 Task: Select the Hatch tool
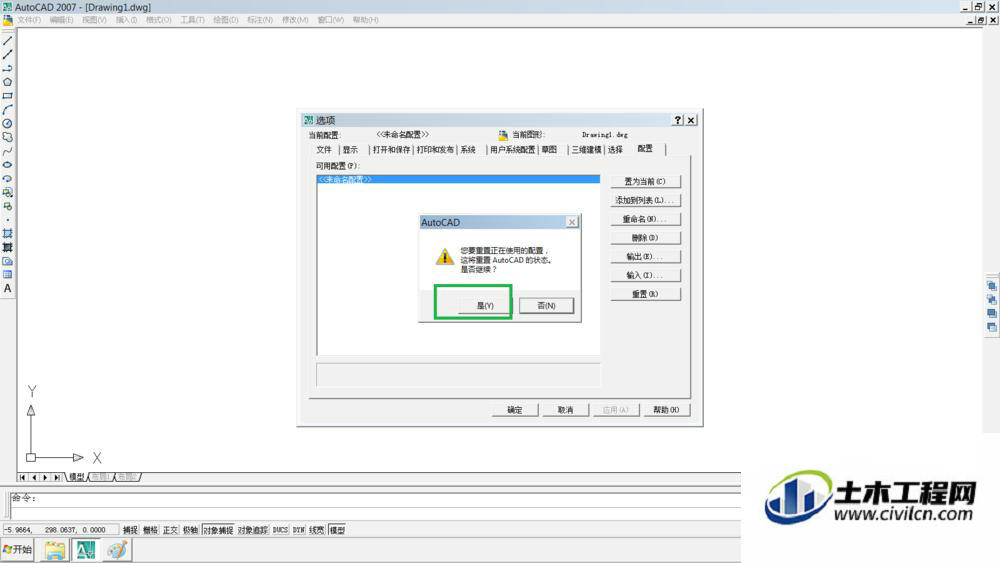click(x=8, y=233)
